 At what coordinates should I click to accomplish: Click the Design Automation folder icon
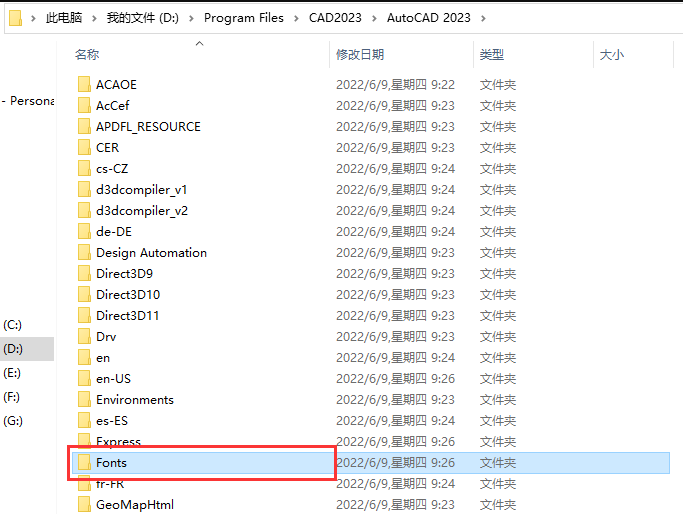pos(84,253)
